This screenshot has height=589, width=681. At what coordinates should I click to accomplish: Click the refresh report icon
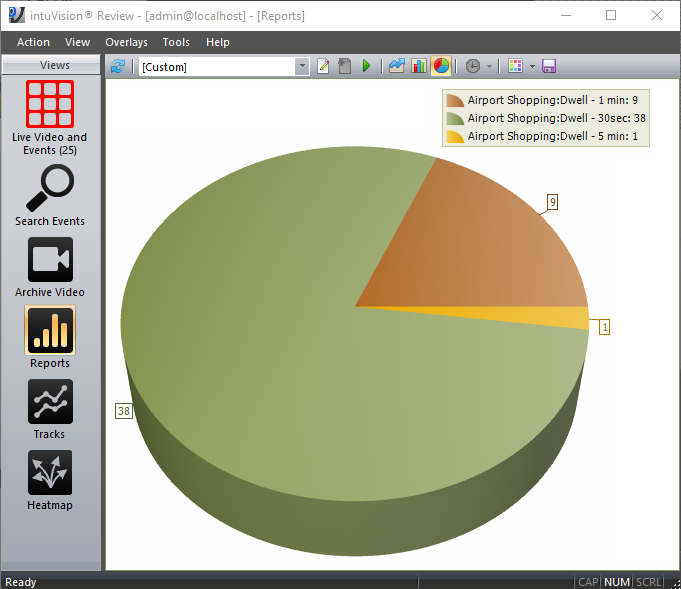[x=118, y=66]
